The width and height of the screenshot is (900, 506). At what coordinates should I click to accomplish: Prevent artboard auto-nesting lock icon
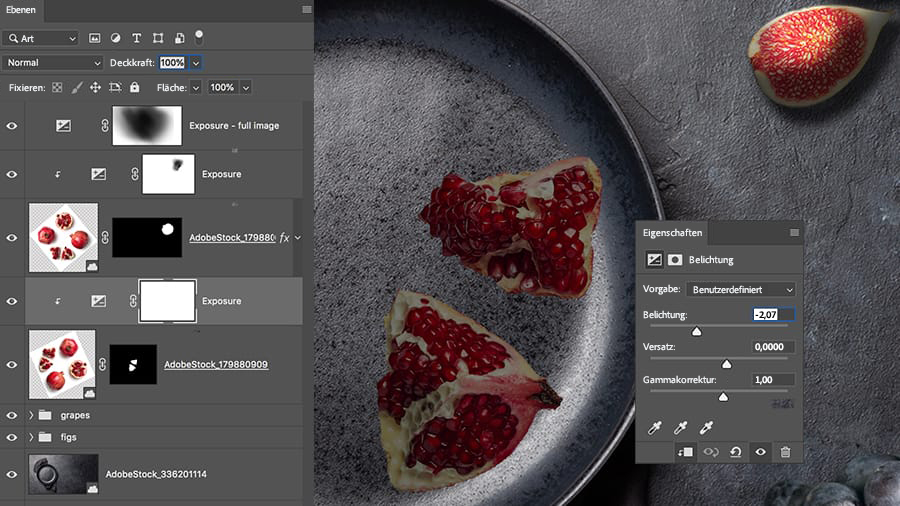[x=115, y=88]
